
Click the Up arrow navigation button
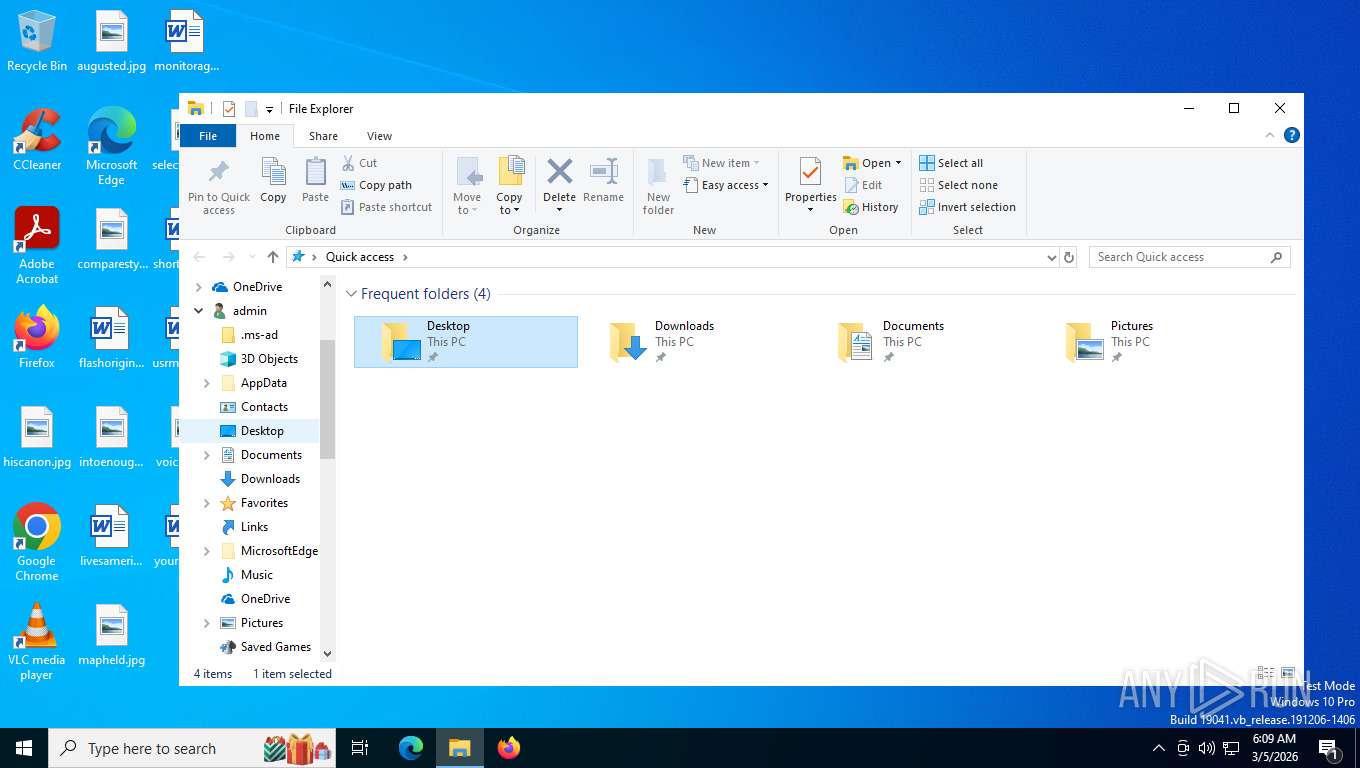coord(273,257)
